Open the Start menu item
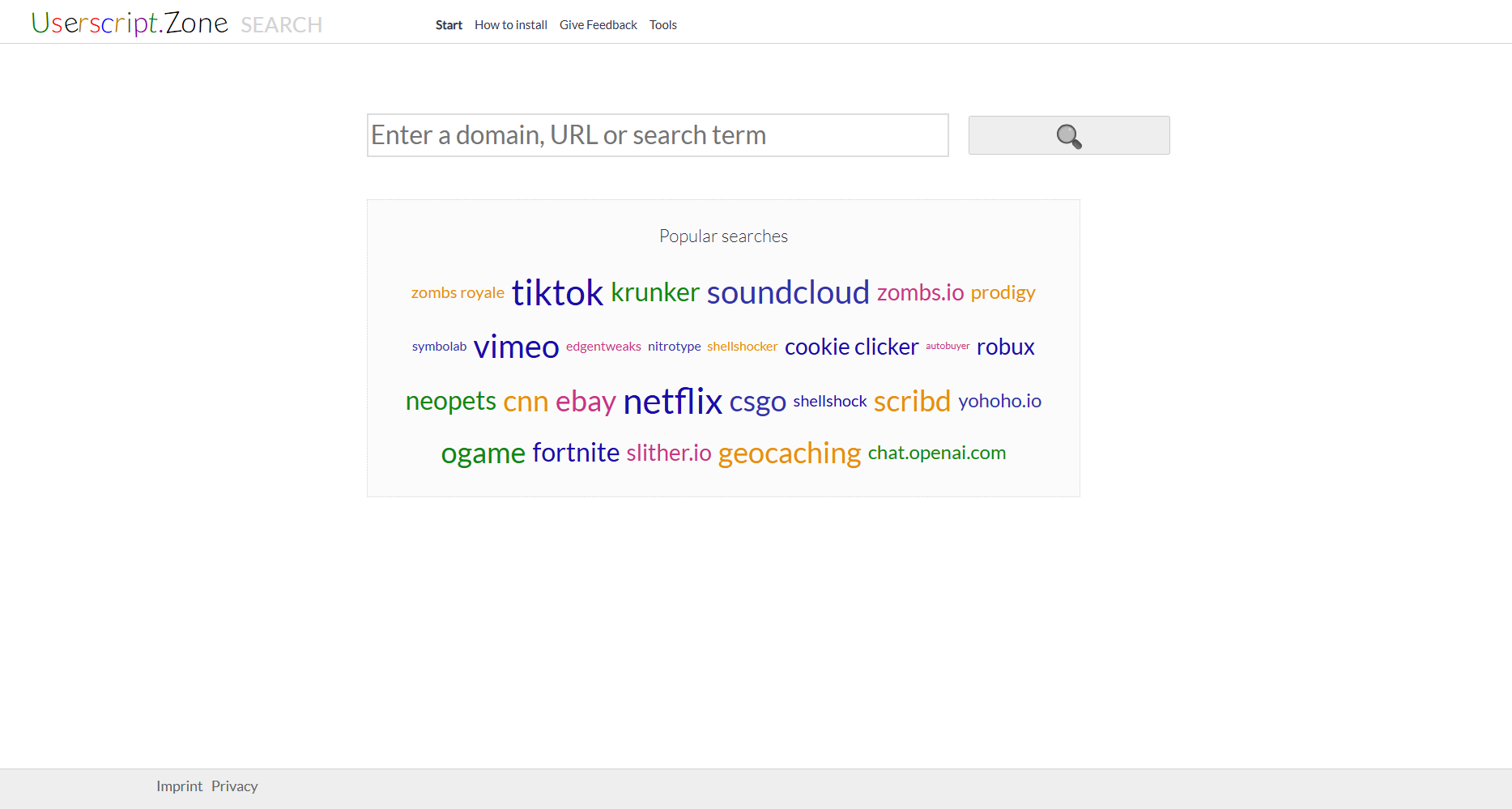Image resolution: width=1512 pixels, height=809 pixels. point(449,25)
